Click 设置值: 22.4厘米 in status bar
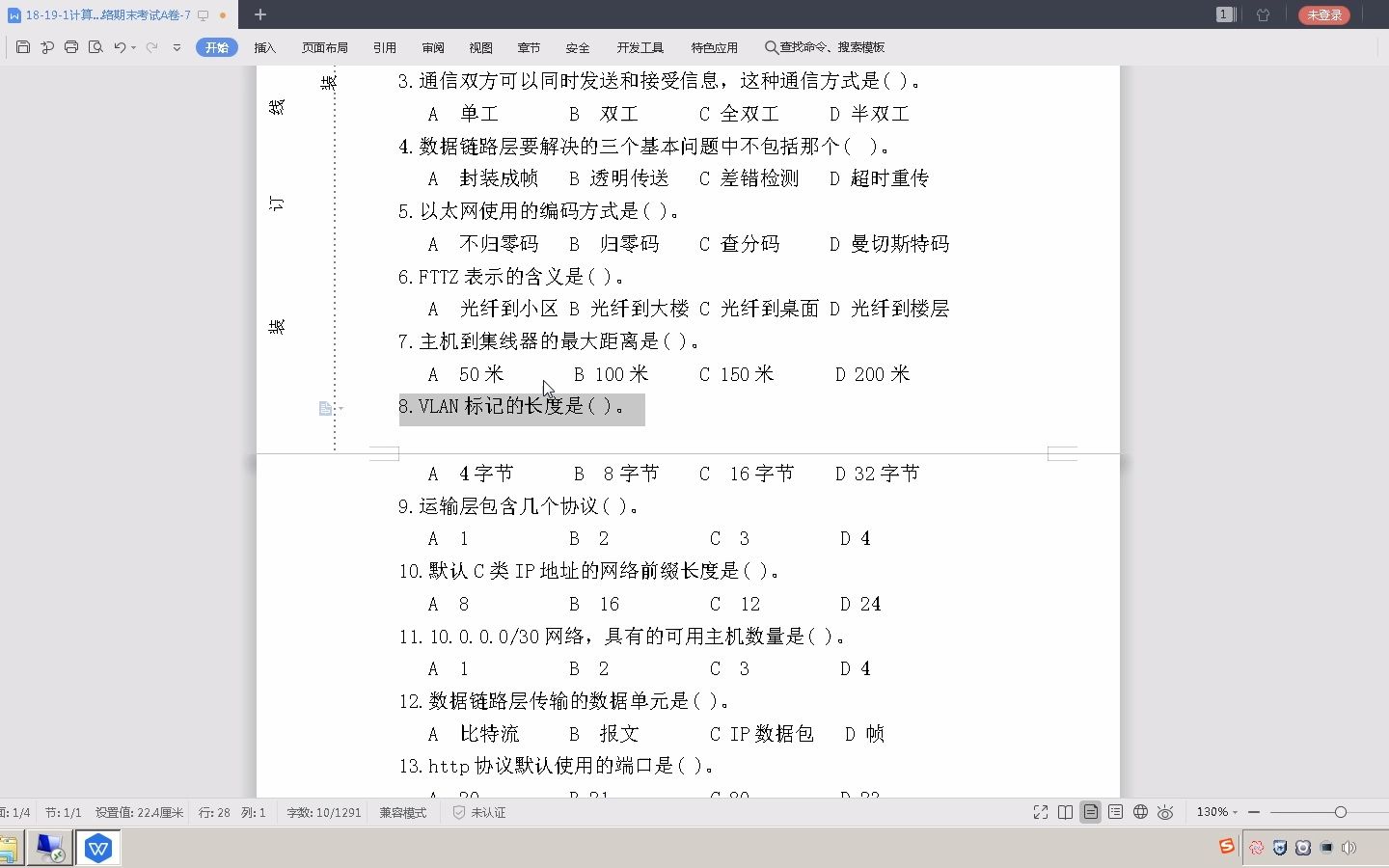1389x868 pixels. 139,813
